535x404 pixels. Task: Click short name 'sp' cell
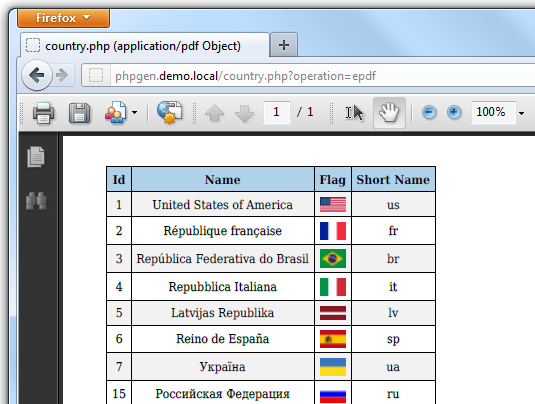tap(393, 339)
